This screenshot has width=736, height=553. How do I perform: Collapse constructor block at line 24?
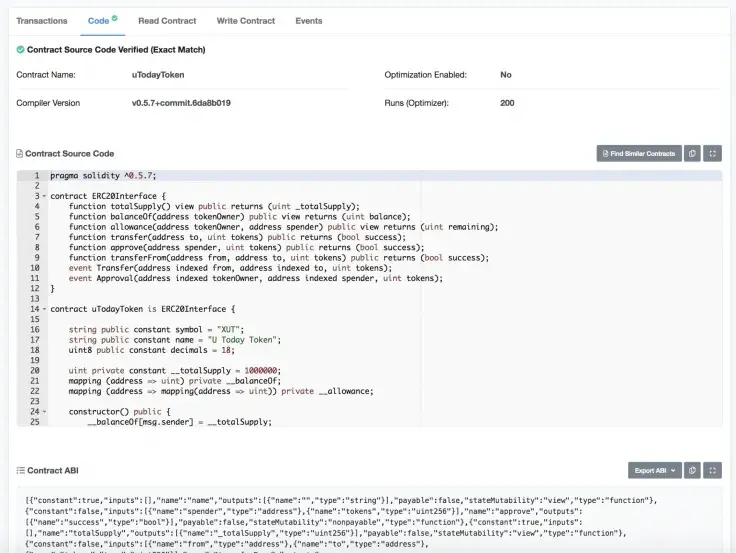[45, 412]
